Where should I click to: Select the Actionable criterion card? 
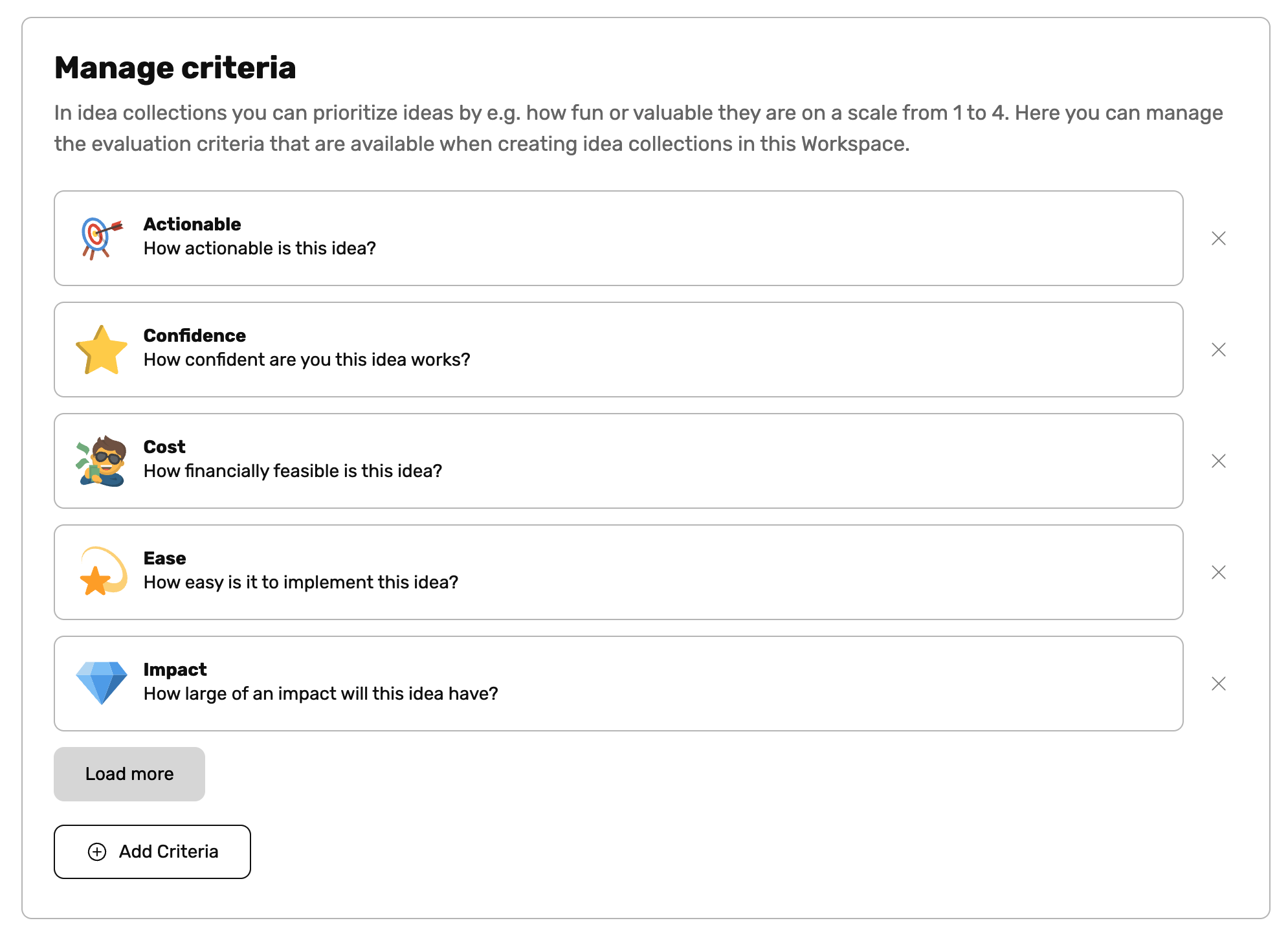[583, 238]
